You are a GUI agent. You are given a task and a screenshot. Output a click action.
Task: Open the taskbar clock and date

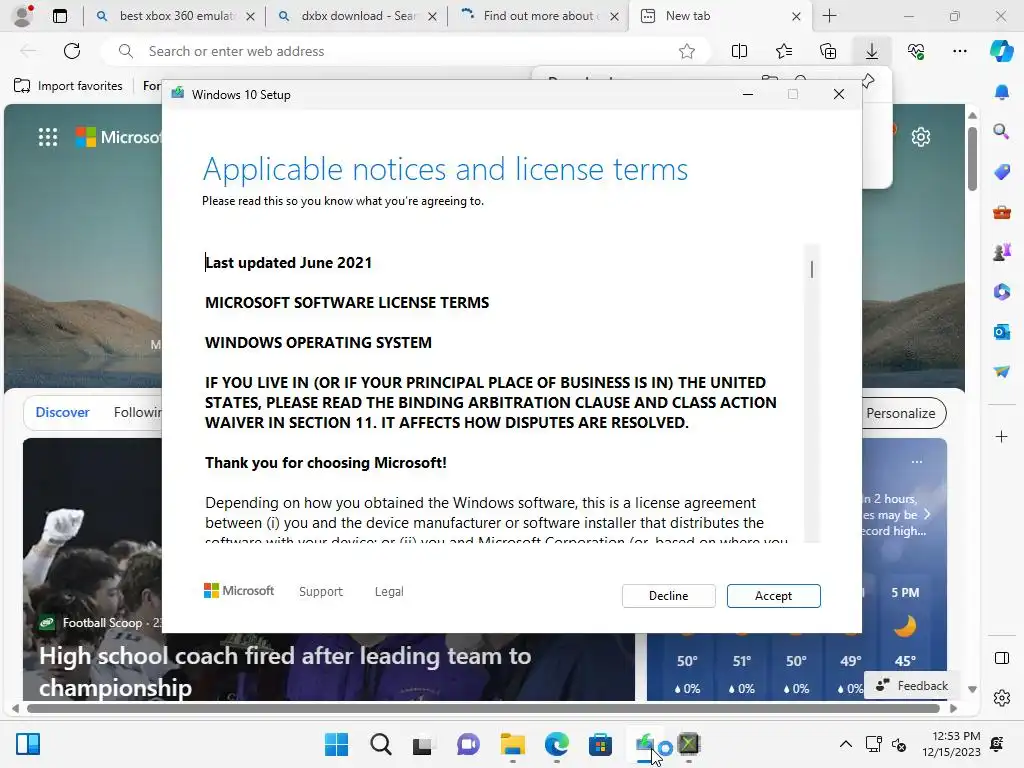pyautogui.click(x=952, y=744)
